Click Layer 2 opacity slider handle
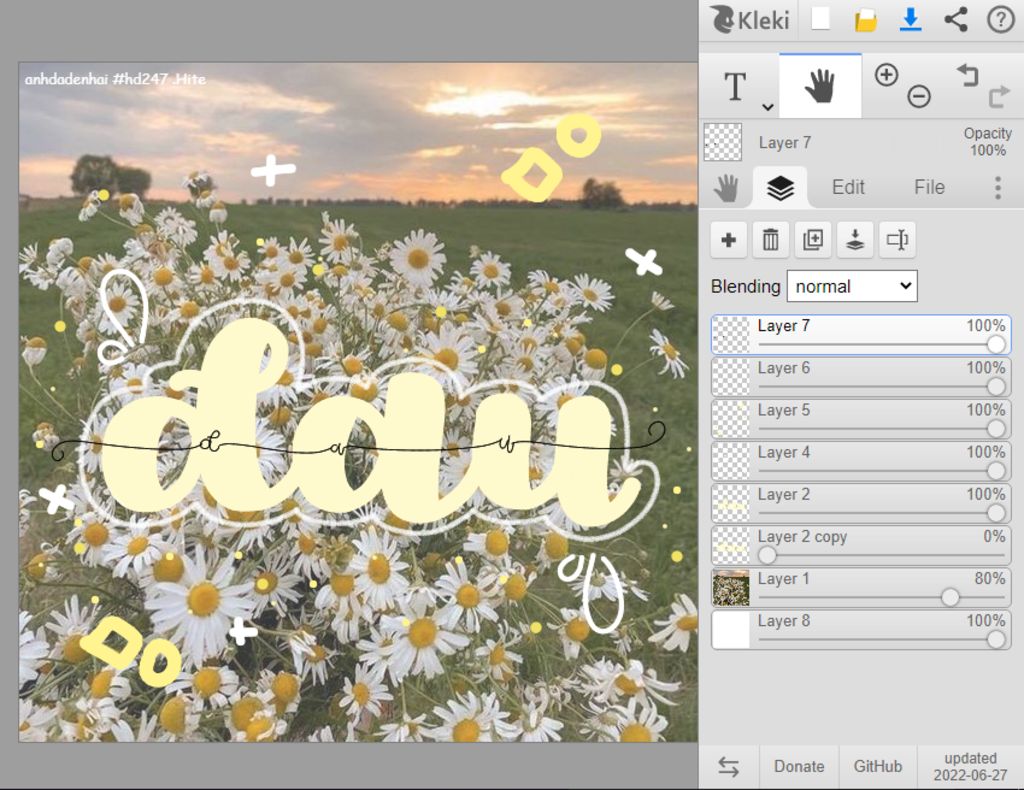 point(996,513)
